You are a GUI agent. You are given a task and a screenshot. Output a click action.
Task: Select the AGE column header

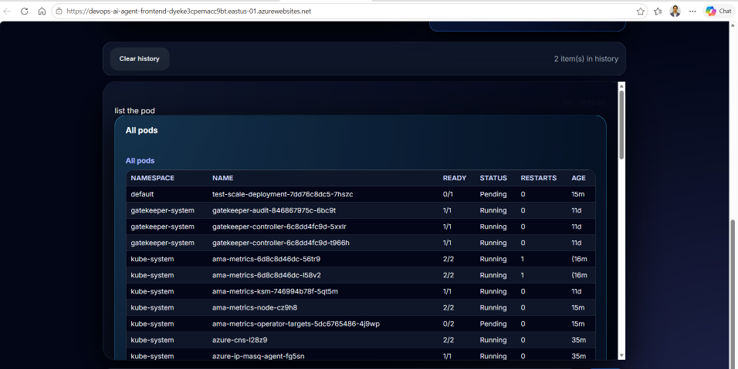(578, 178)
